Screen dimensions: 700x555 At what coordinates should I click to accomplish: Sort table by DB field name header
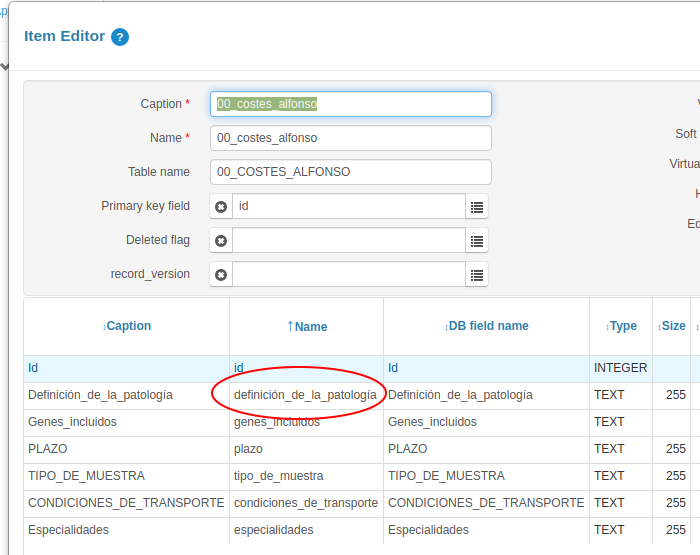coord(487,326)
